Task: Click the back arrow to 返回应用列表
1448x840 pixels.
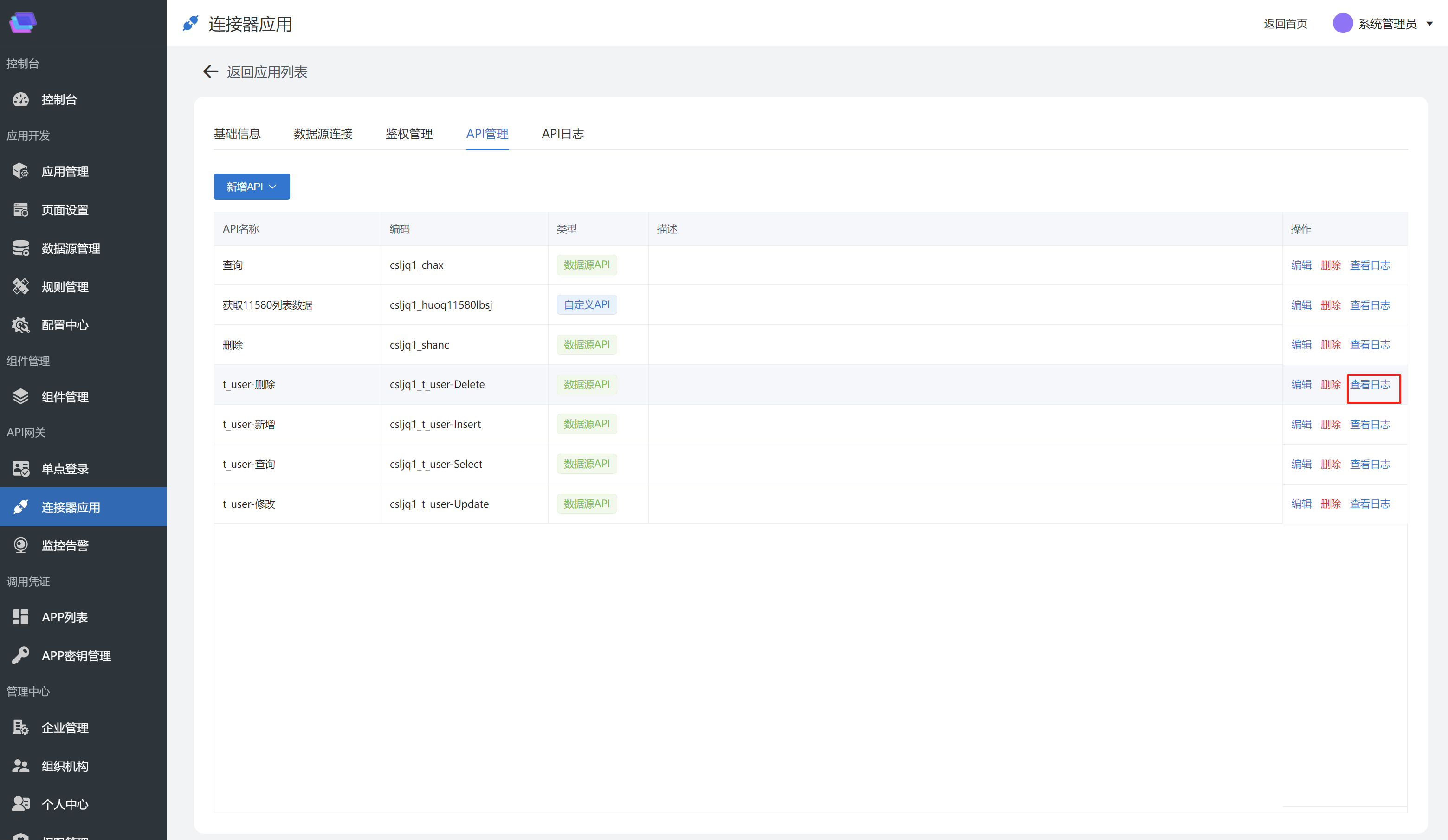Action: pos(210,72)
